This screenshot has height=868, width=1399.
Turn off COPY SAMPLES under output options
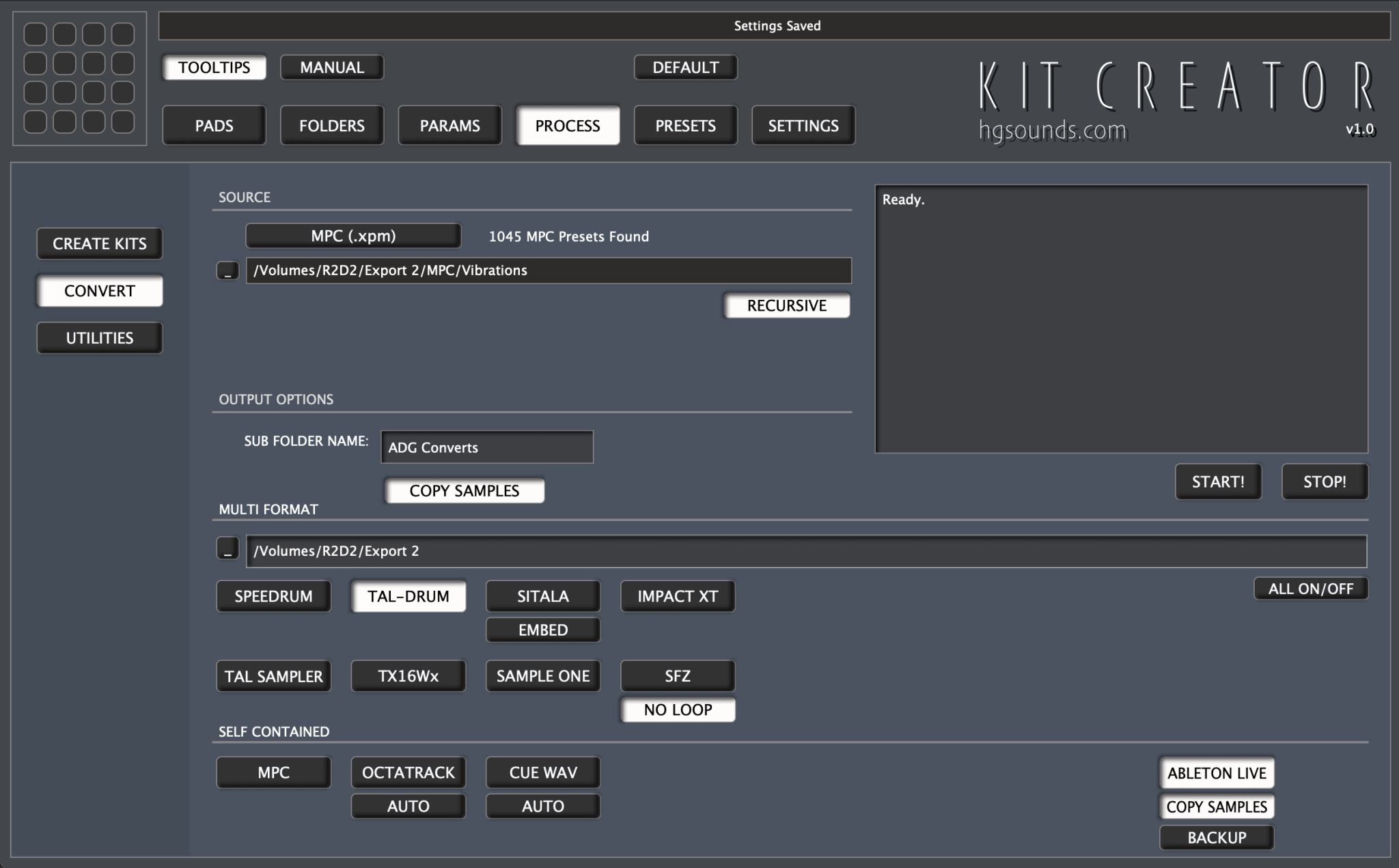(464, 490)
